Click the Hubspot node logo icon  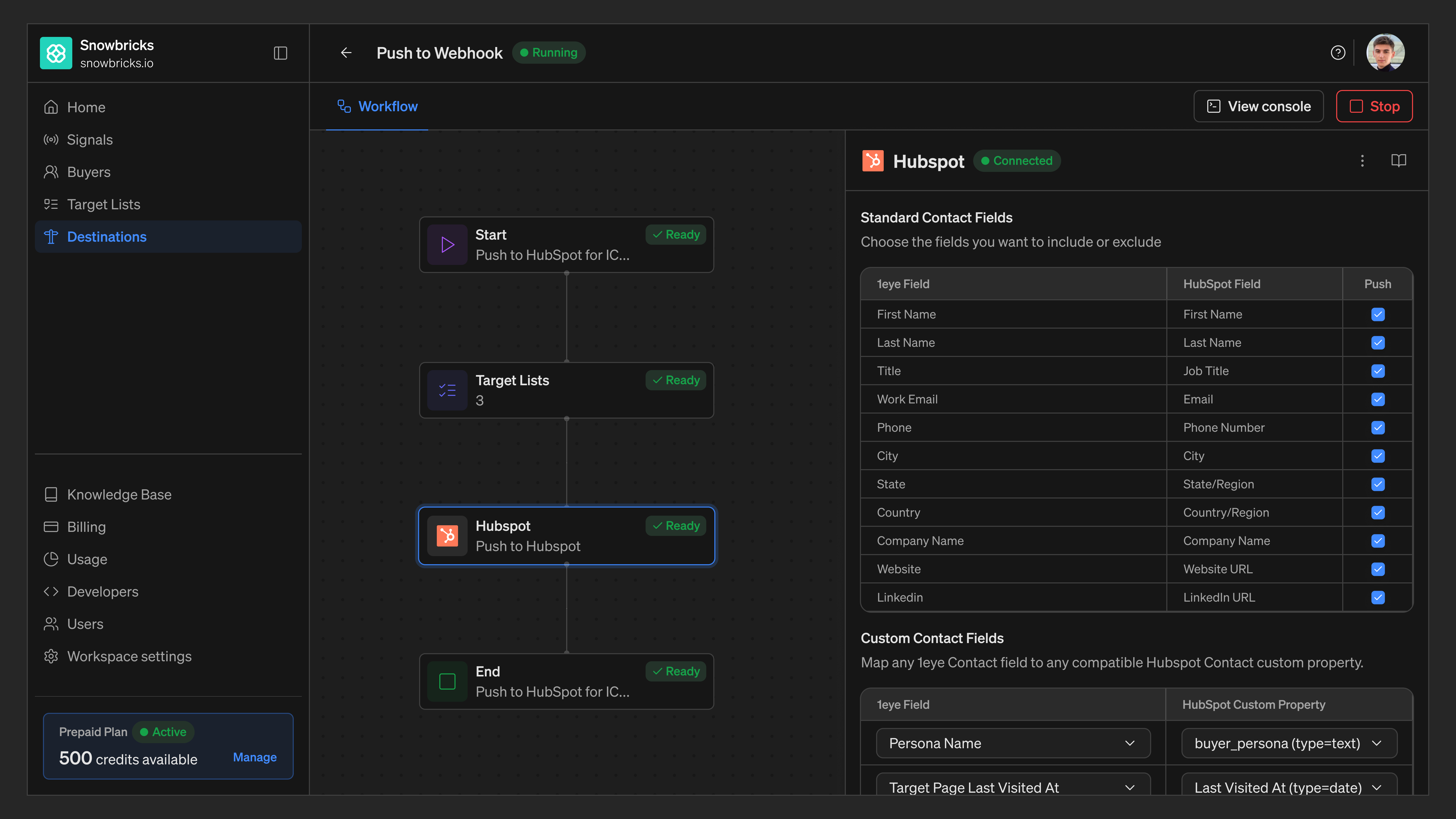coord(447,536)
